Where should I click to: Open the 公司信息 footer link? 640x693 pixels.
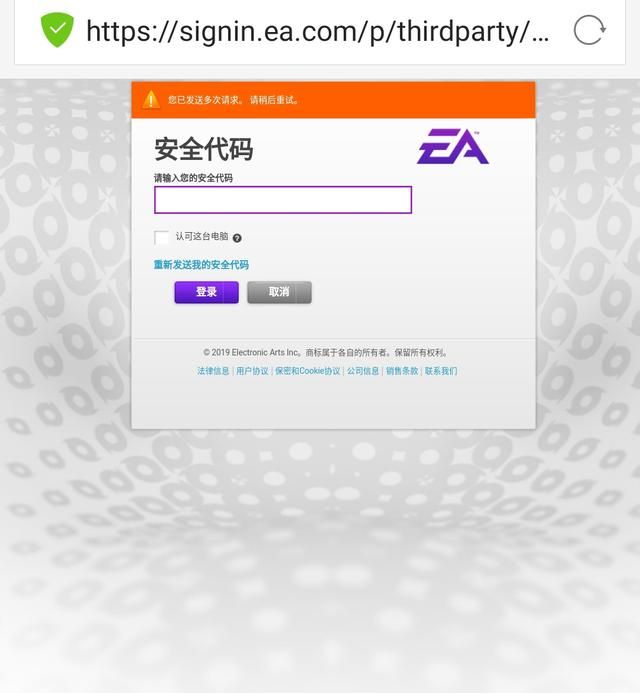pos(363,371)
